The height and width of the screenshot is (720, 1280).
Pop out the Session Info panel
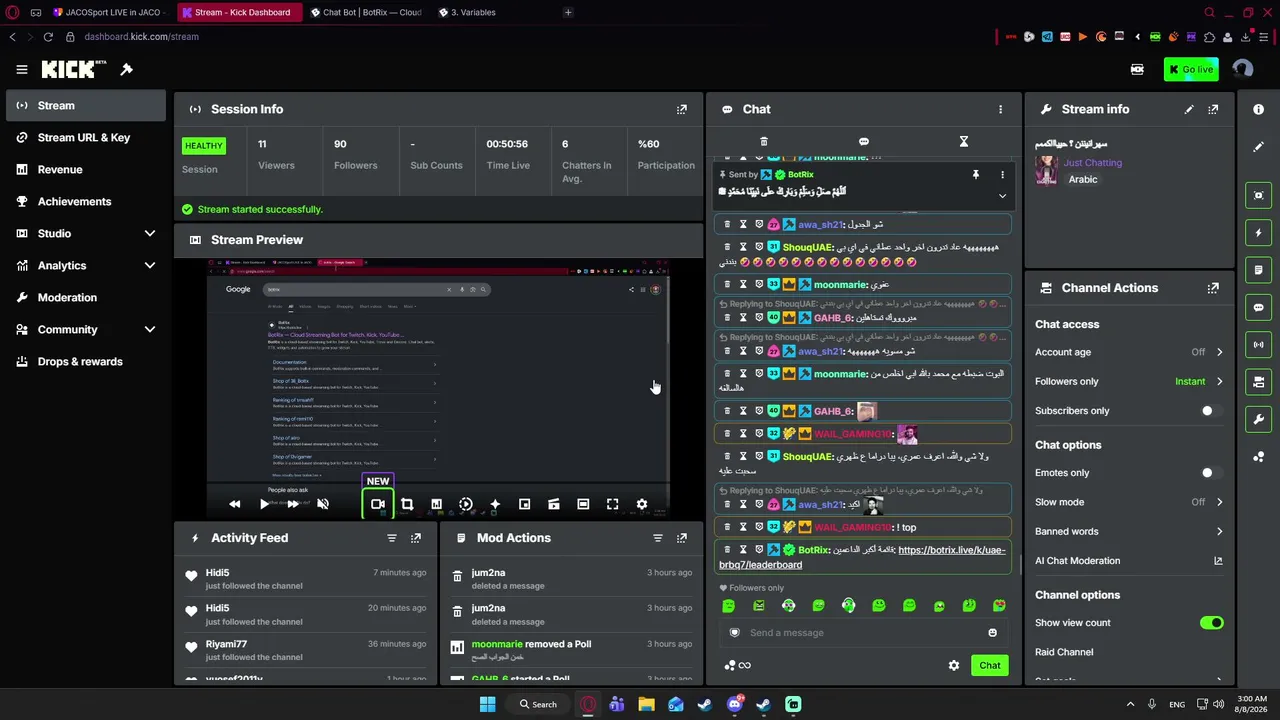point(682,109)
